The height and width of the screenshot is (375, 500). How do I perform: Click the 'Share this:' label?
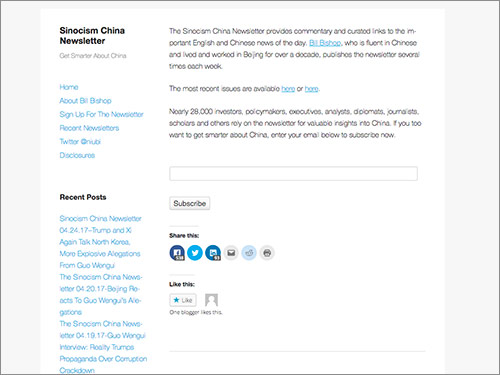(x=184, y=236)
